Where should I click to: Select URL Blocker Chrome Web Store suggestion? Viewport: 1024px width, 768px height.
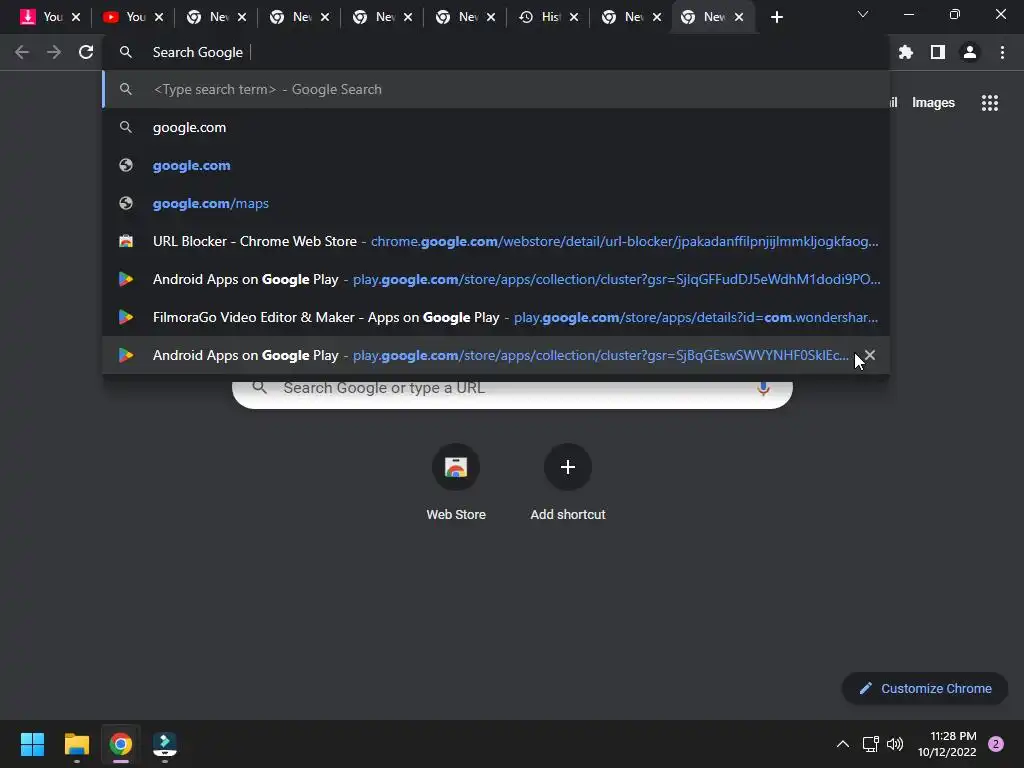(x=496, y=241)
